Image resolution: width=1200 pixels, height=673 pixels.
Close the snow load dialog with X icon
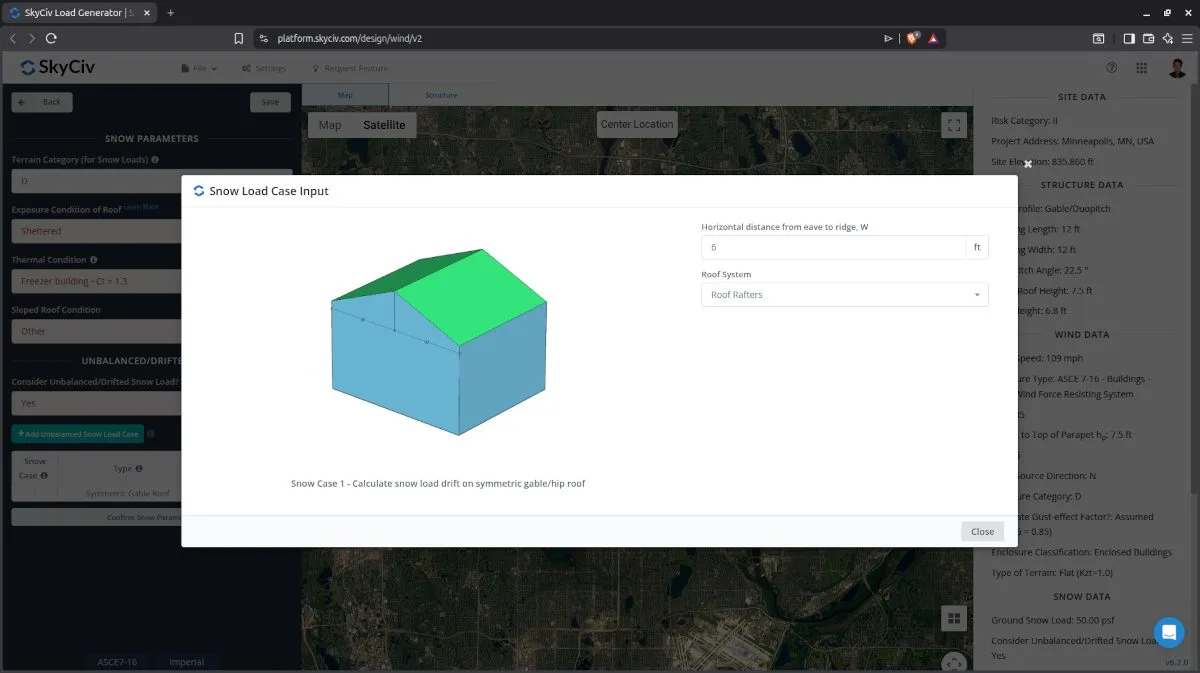coord(1027,164)
